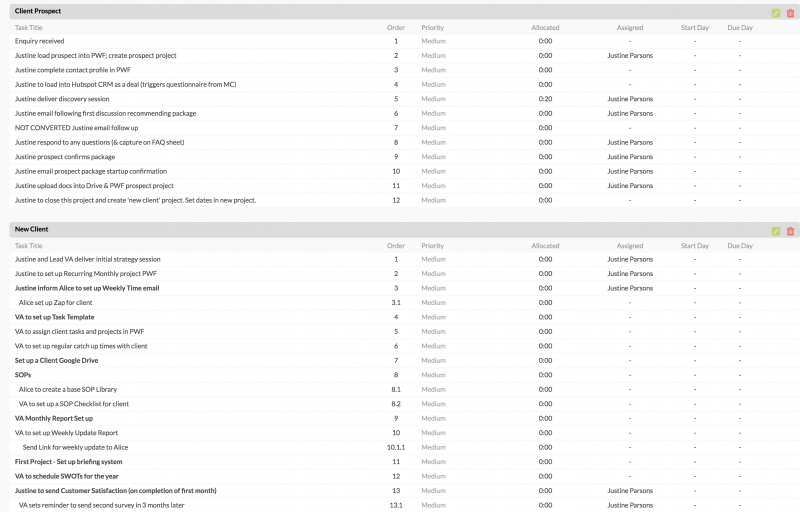Open 'Send Link for weekly update to Alice' subtask
800x512 pixels.
(x=75, y=447)
